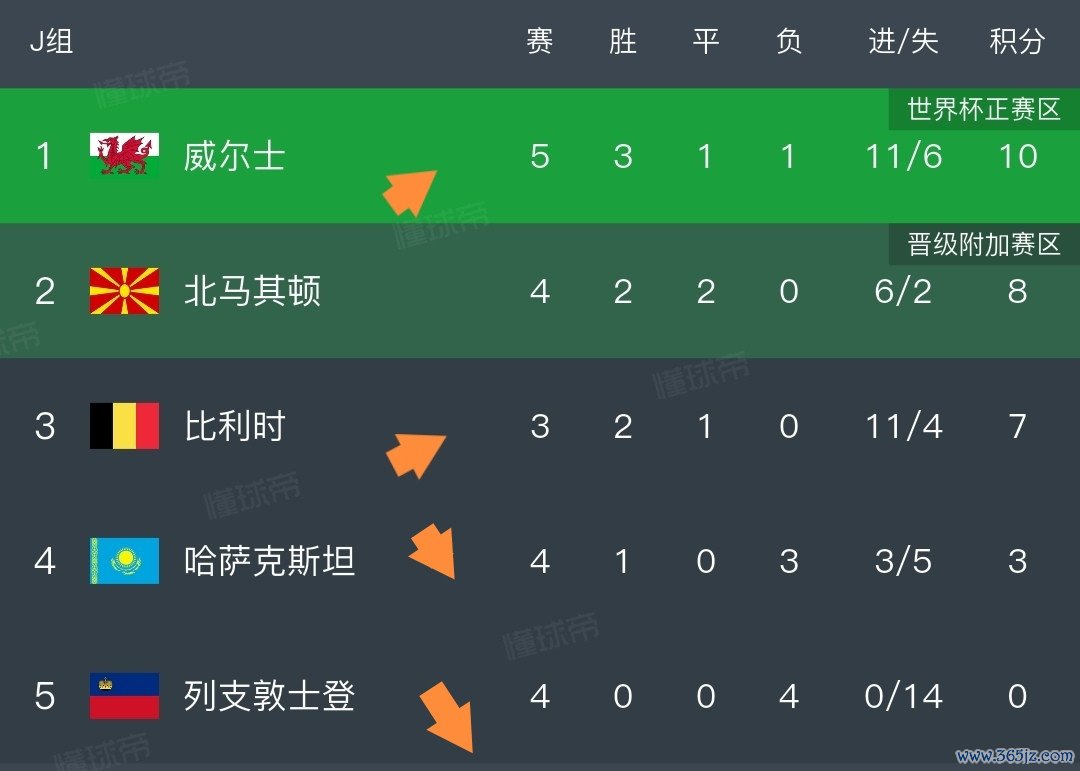Click the Belgium flag icon
Screen dimensions: 1080x771
(x=124, y=426)
